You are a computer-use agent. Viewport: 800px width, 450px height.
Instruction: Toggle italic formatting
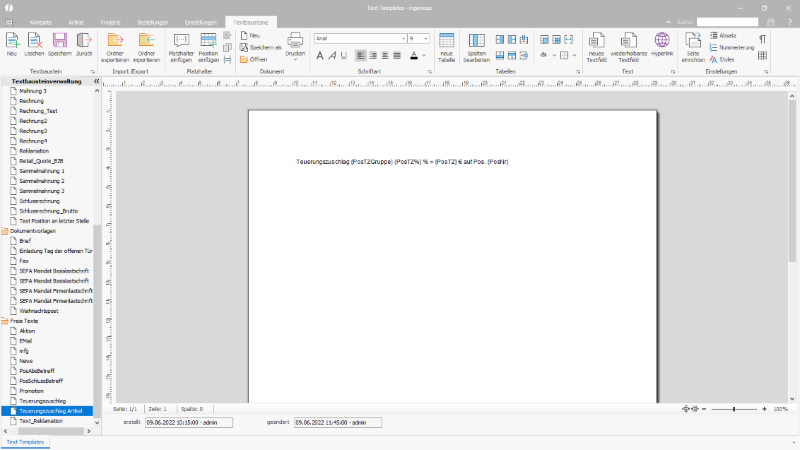[x=332, y=56]
